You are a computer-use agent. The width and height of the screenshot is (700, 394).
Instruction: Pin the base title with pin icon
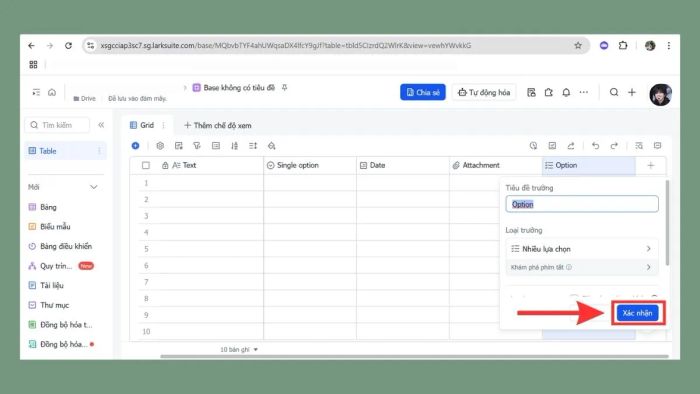pyautogui.click(x=284, y=87)
